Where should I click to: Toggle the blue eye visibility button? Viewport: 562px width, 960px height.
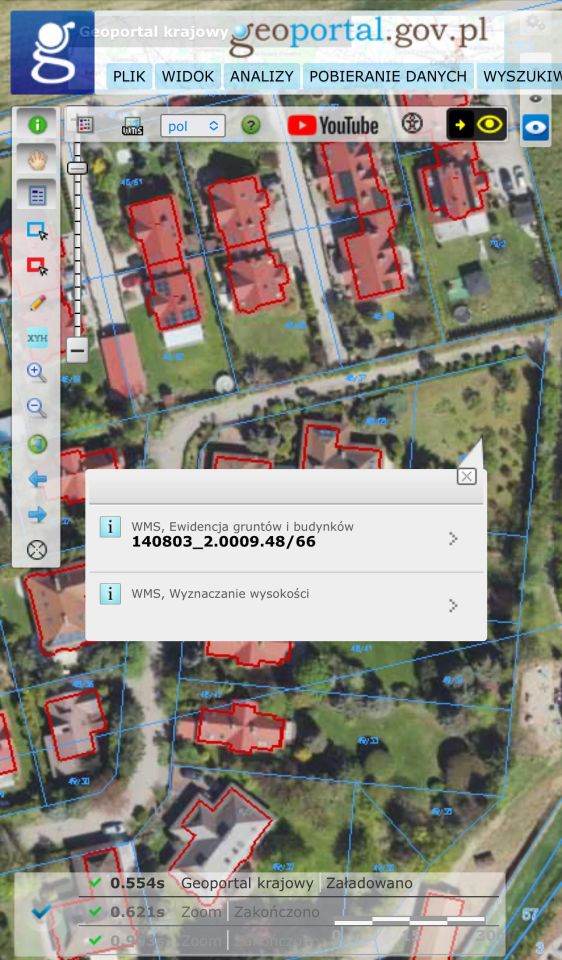[536, 127]
